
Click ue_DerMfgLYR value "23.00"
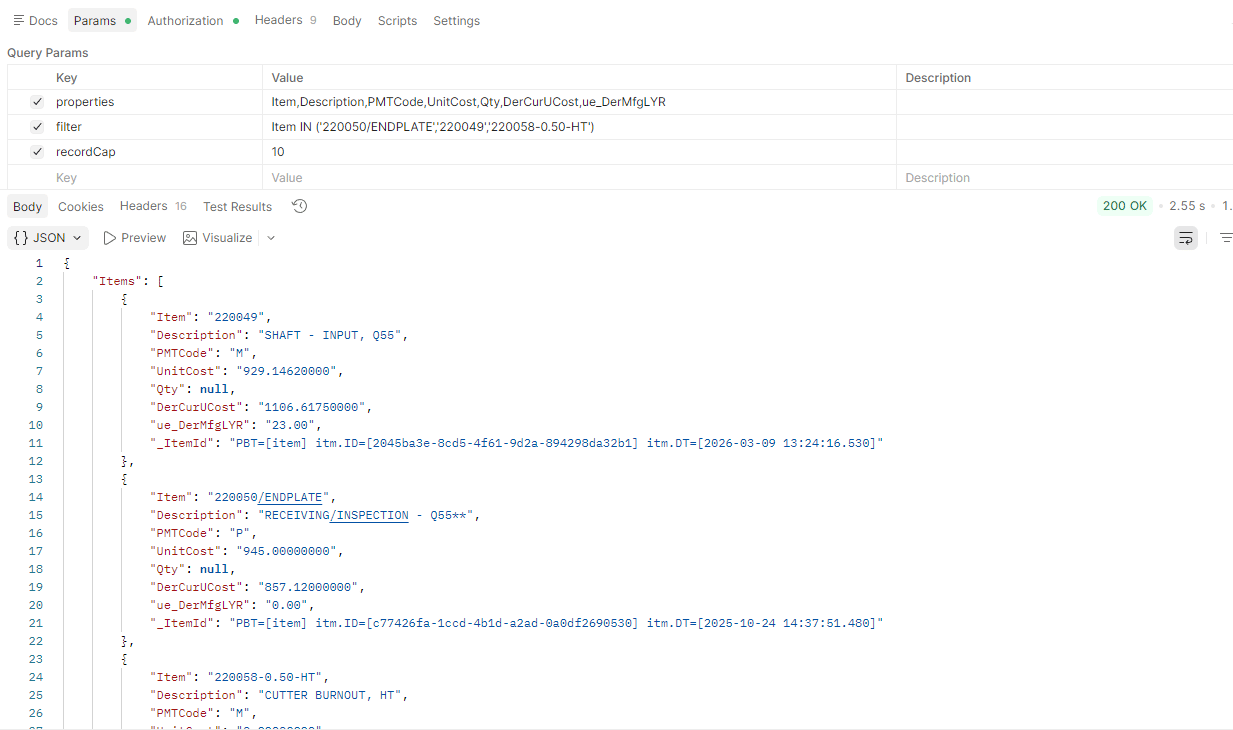(290, 425)
